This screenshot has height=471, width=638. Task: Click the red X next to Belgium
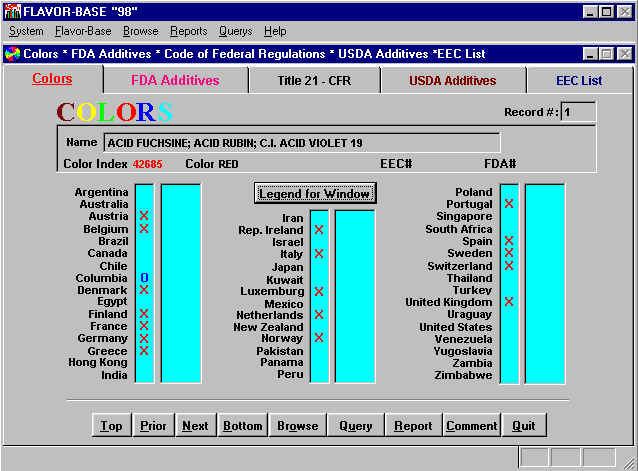pyautogui.click(x=144, y=229)
